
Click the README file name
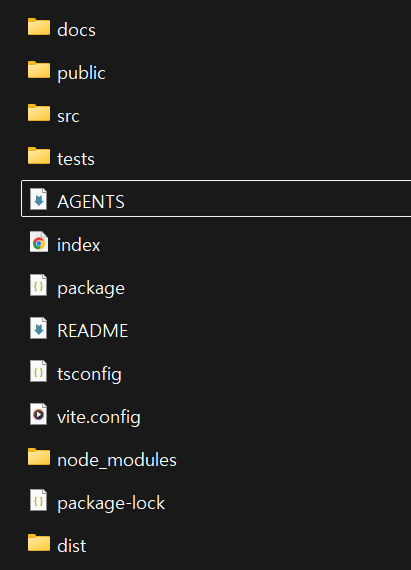pos(93,331)
